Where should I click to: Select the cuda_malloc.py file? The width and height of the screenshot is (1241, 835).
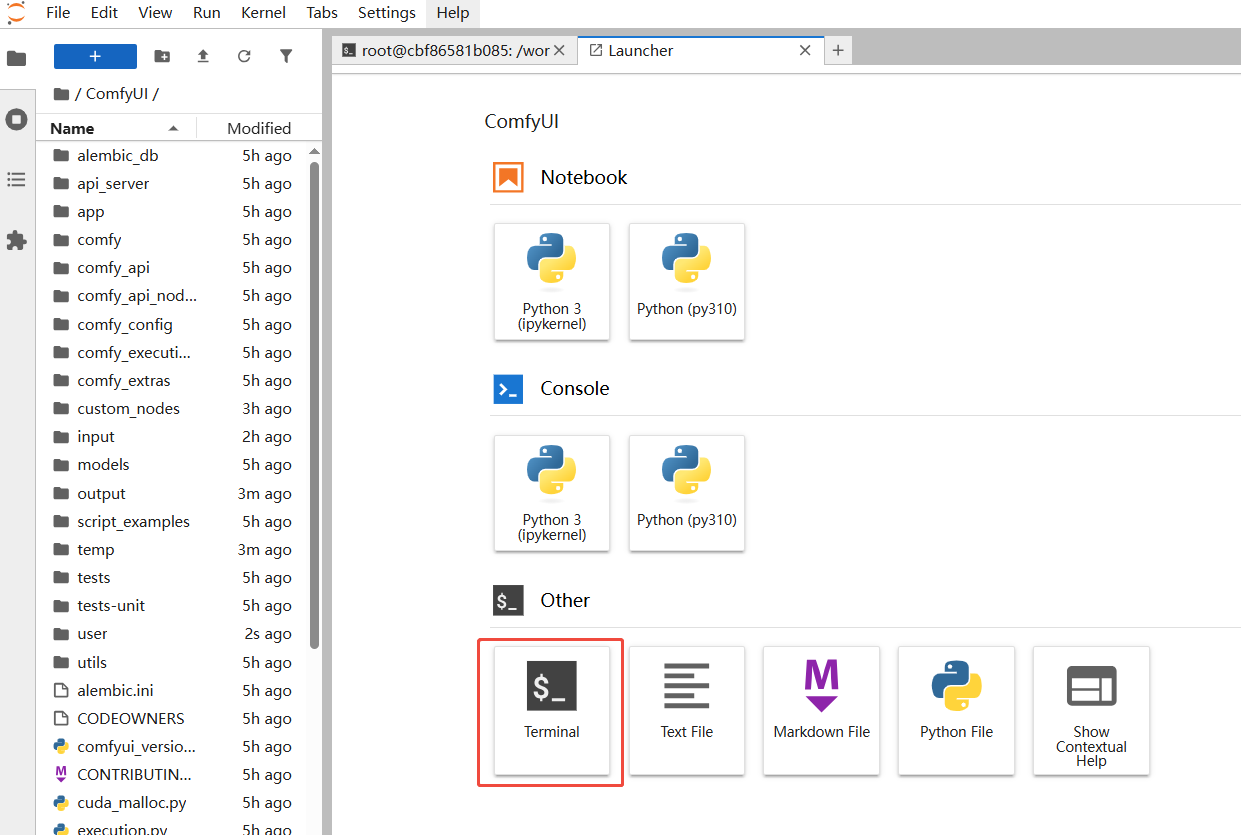[172, 803]
